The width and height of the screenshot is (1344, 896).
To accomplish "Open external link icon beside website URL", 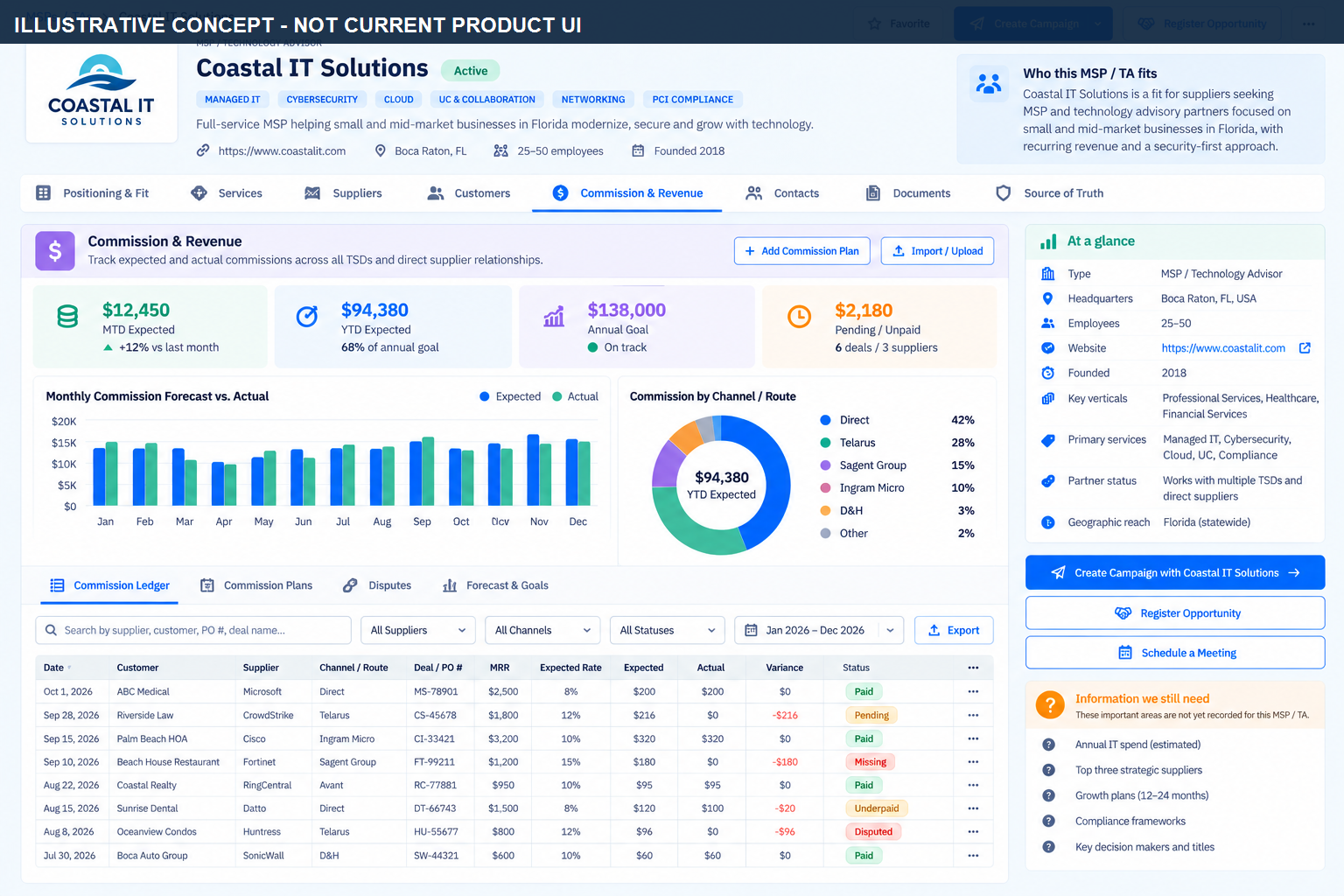I will 1305,348.
